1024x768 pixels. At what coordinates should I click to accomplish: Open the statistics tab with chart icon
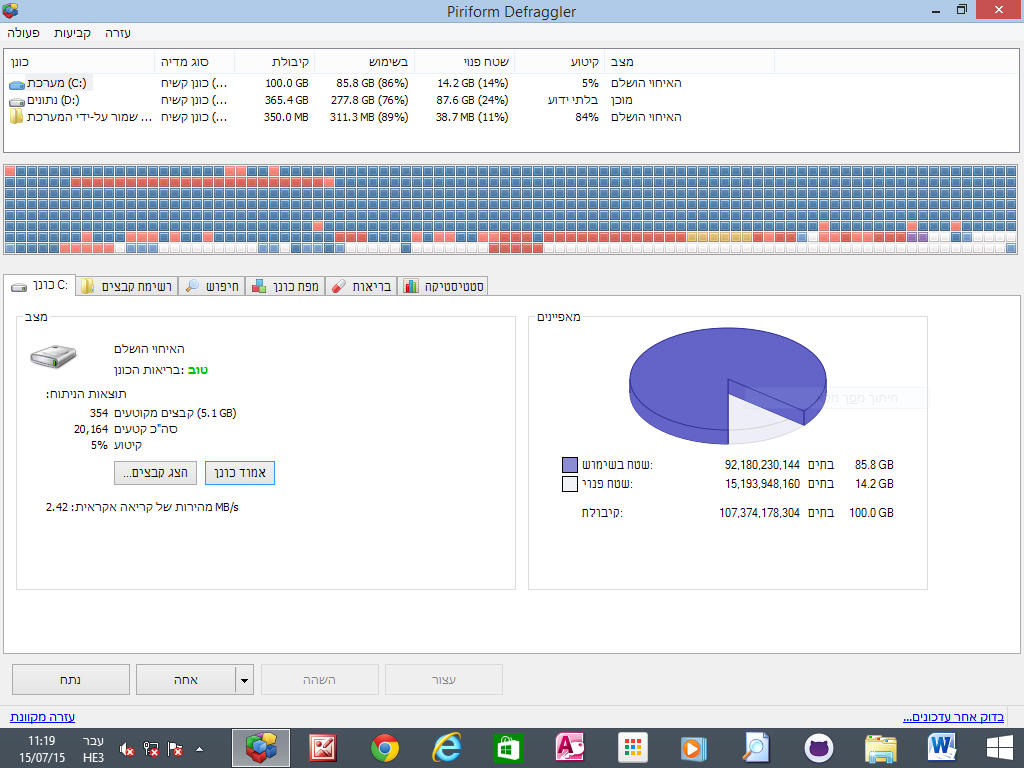[442, 286]
